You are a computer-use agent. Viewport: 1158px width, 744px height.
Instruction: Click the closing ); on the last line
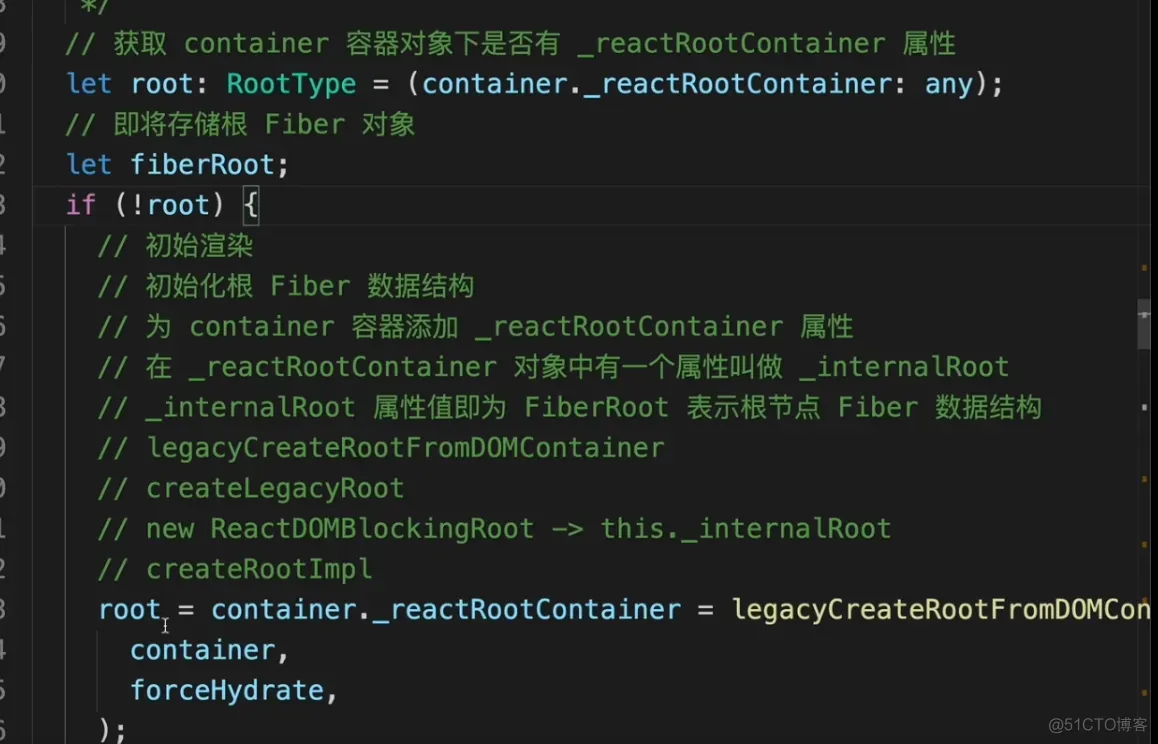(x=112, y=730)
